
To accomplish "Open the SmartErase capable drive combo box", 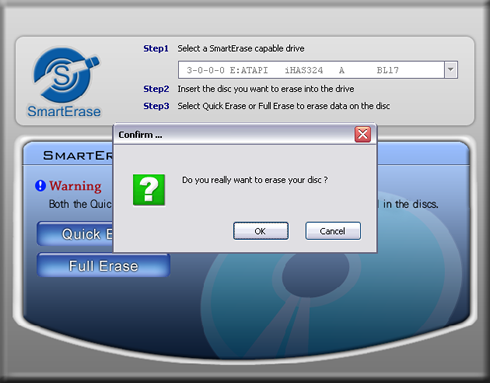I will point(318,70).
